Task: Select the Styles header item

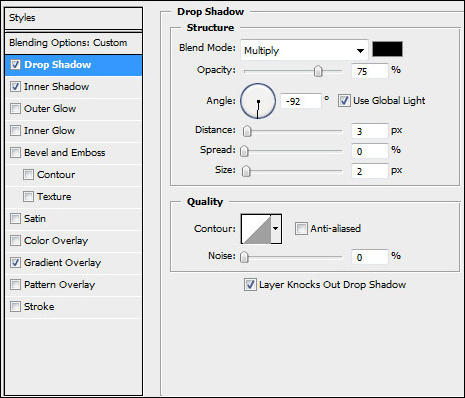Action: tap(74, 18)
